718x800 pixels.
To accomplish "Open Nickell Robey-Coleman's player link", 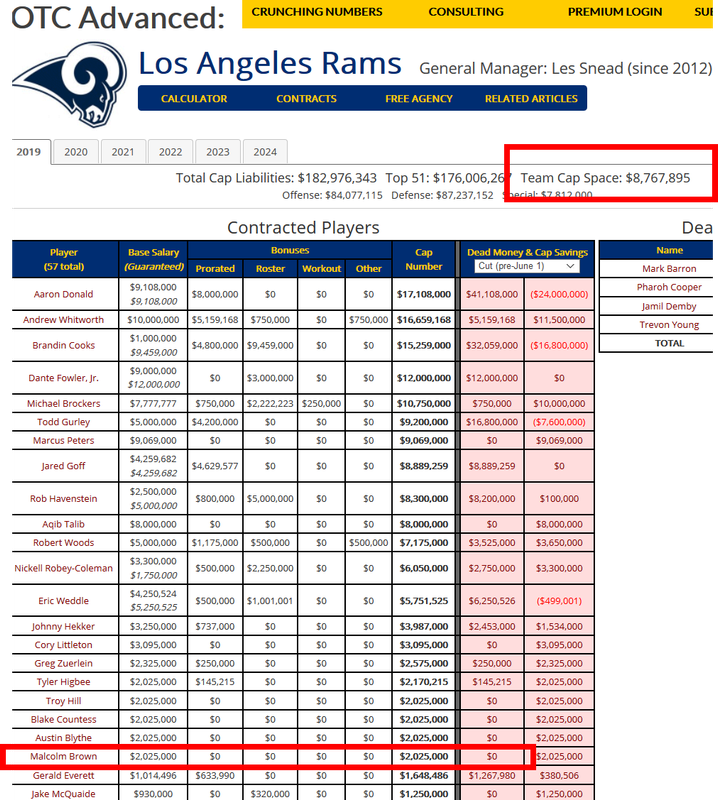I will pos(63,568).
